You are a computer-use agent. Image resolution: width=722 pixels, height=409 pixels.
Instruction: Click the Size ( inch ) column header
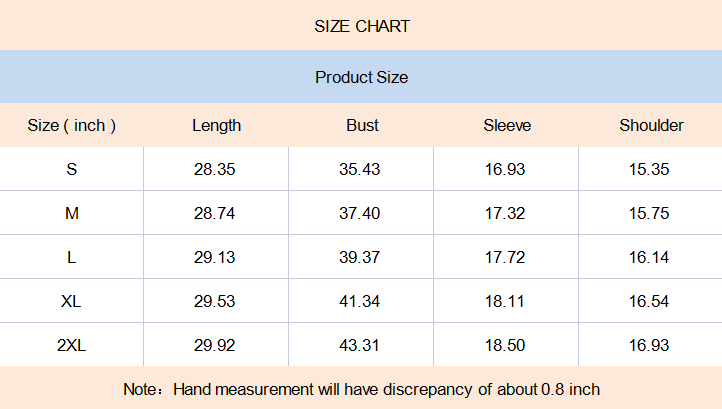(72, 125)
